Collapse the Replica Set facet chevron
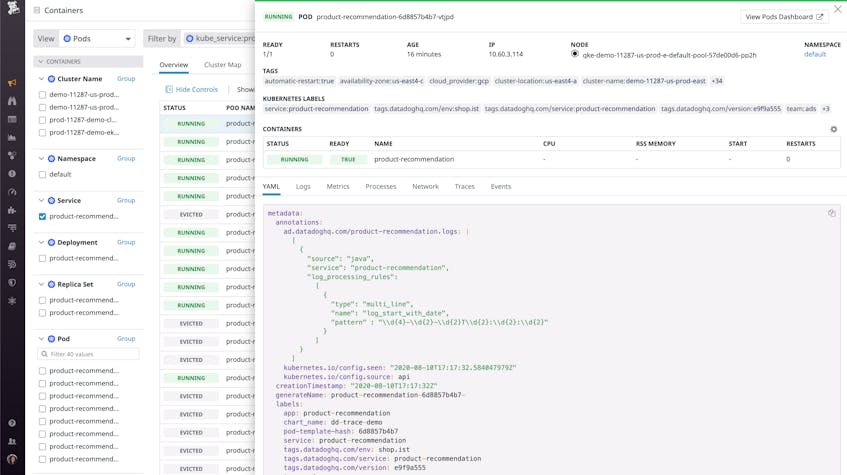 click(x=42, y=284)
